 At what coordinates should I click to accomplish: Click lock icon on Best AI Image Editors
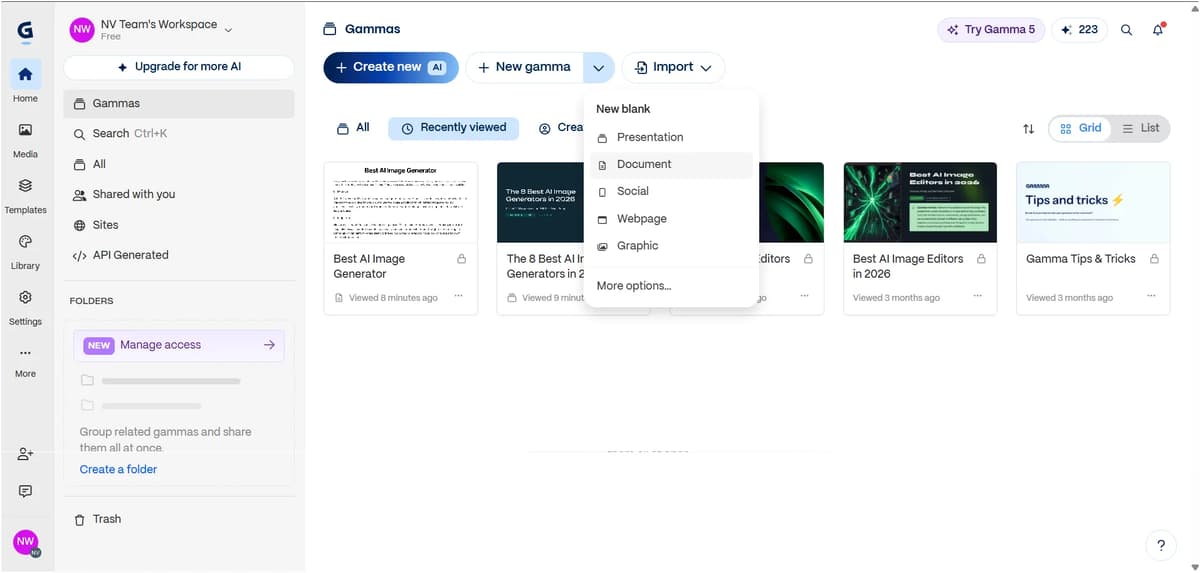coord(981,259)
